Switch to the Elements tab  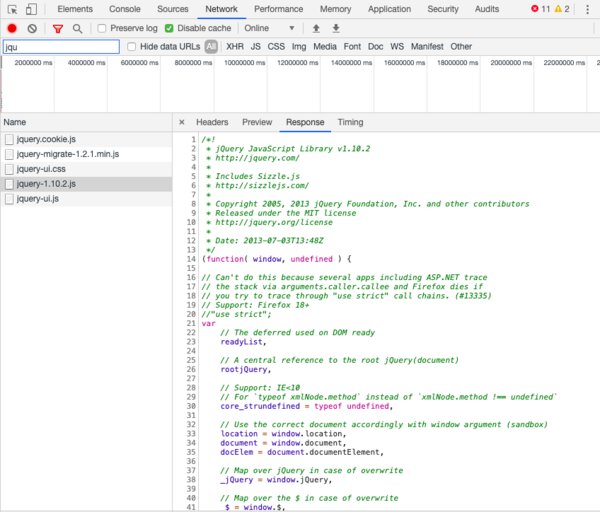[x=75, y=9]
